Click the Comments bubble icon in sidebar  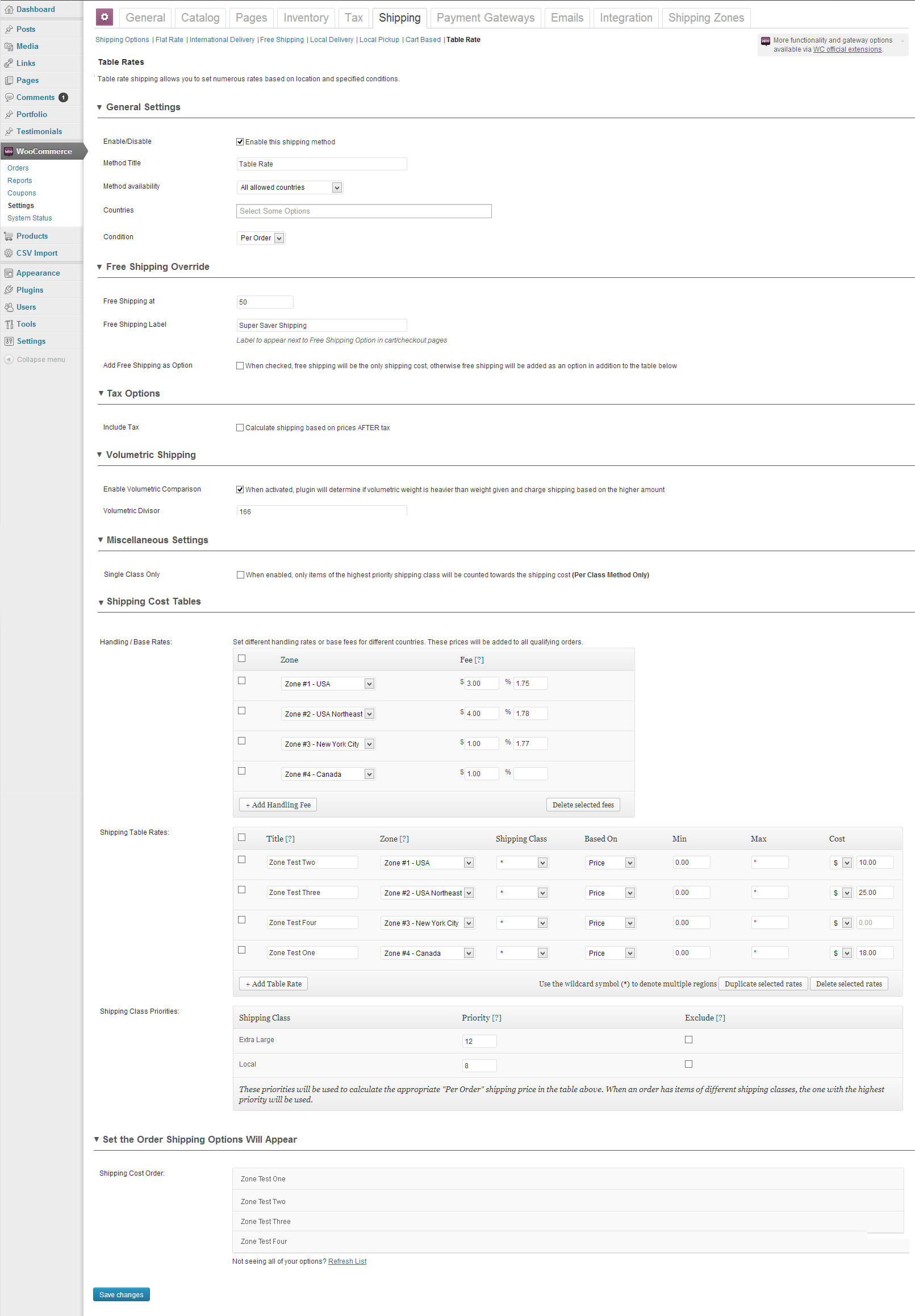point(9,97)
